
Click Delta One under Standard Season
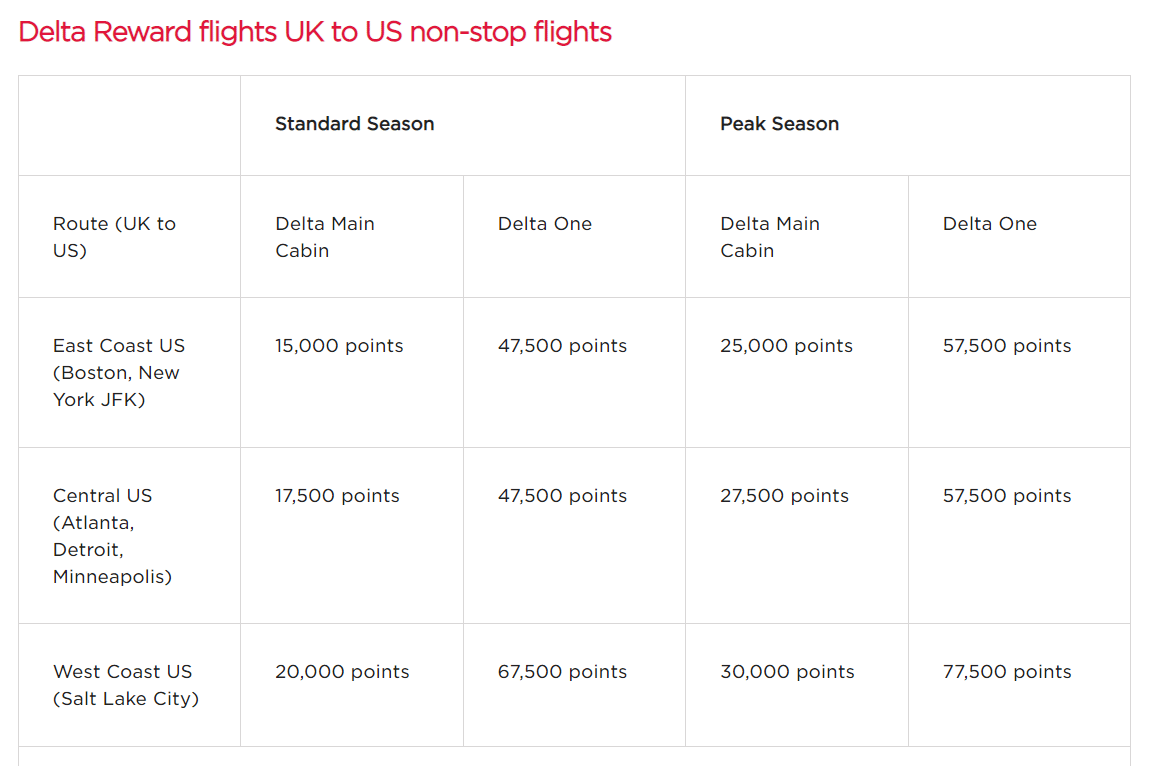(545, 224)
